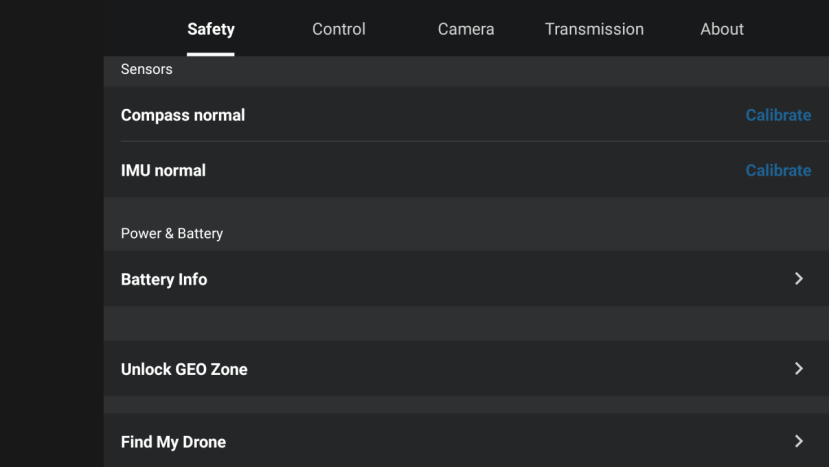Image resolution: width=829 pixels, height=467 pixels.
Task: Calibrate the compass
Action: point(778,115)
